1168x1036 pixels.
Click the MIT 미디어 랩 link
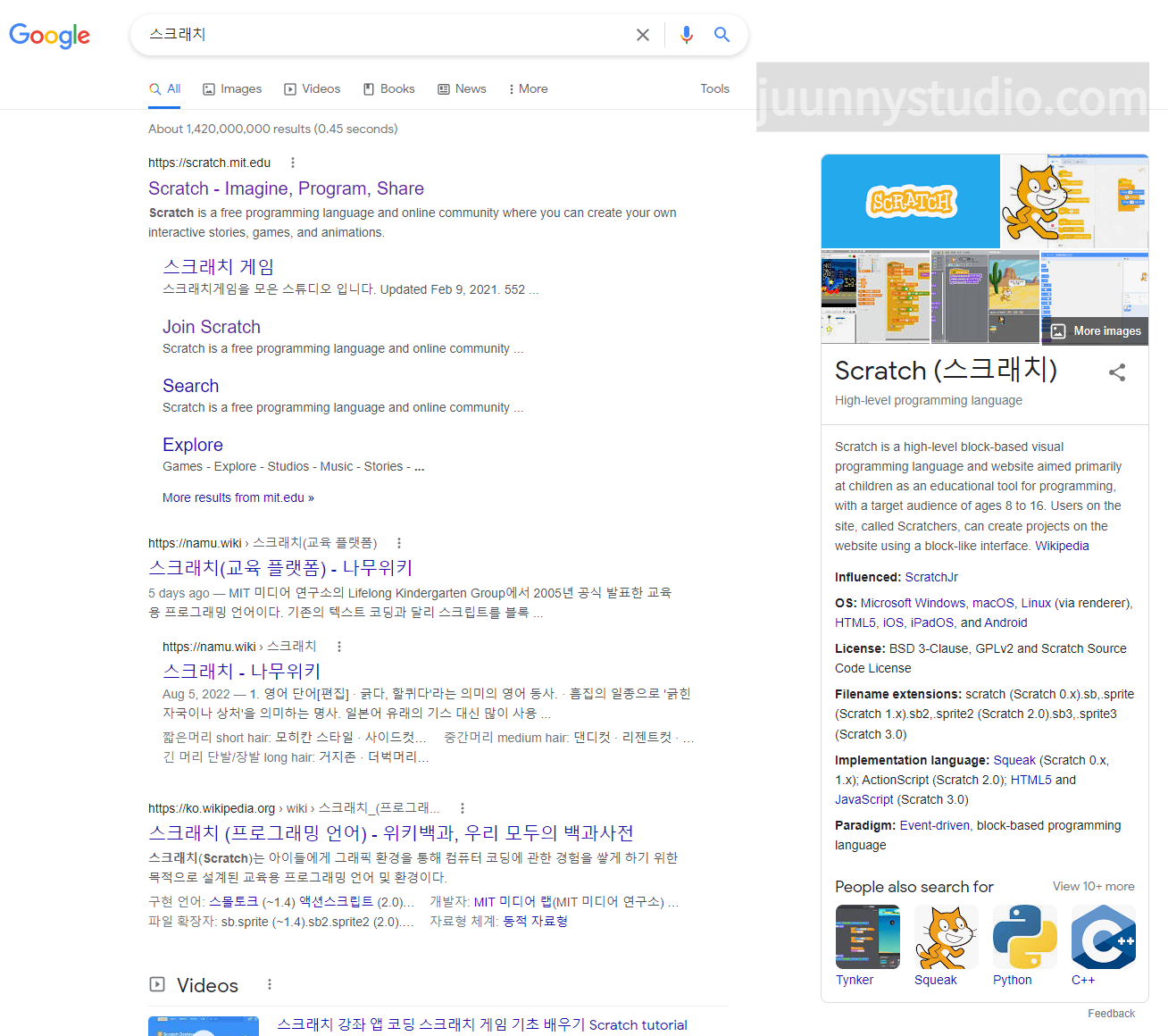(513, 902)
